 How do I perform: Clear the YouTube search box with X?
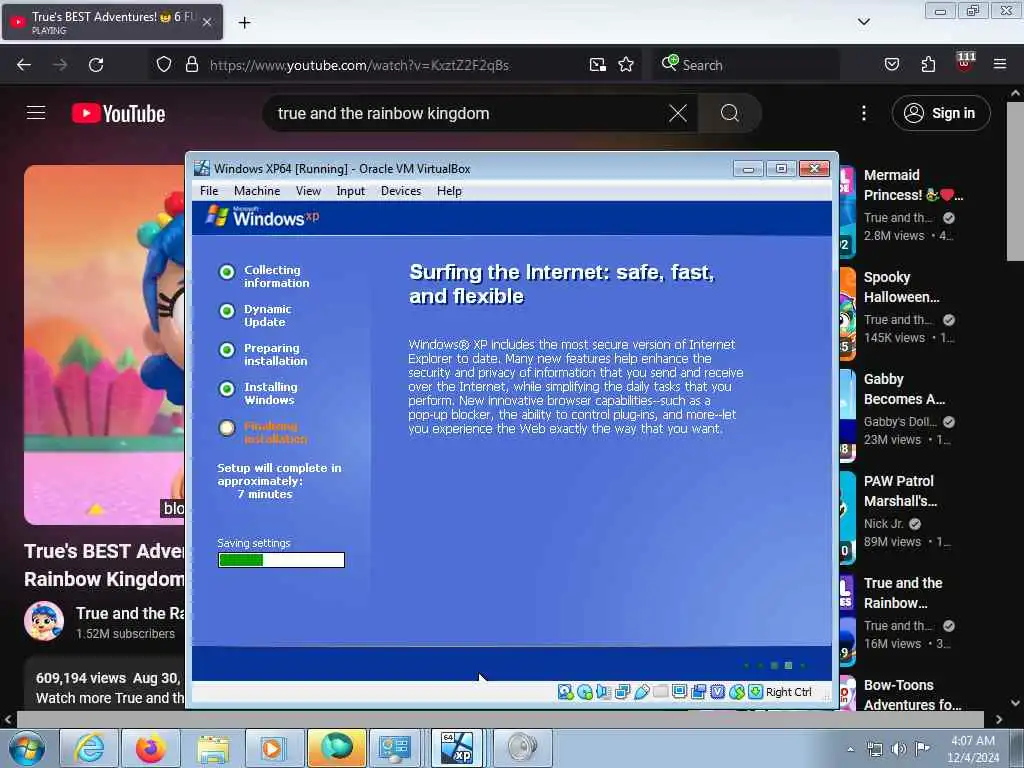(678, 113)
